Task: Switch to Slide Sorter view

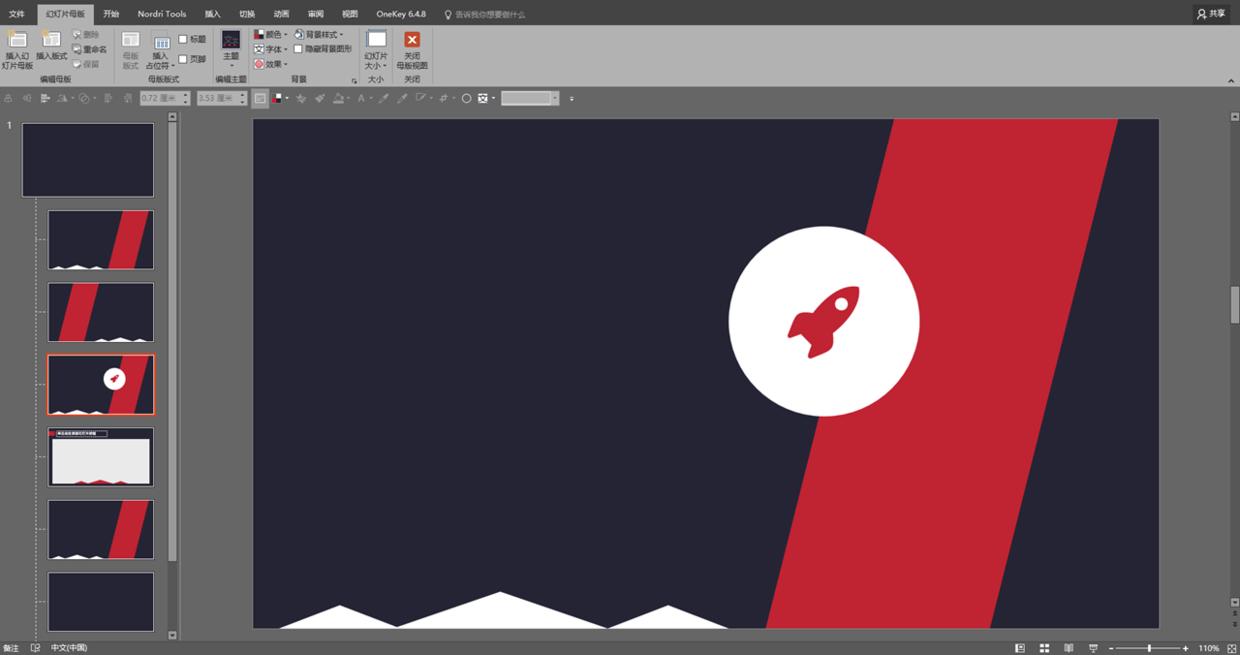Action: point(1044,648)
